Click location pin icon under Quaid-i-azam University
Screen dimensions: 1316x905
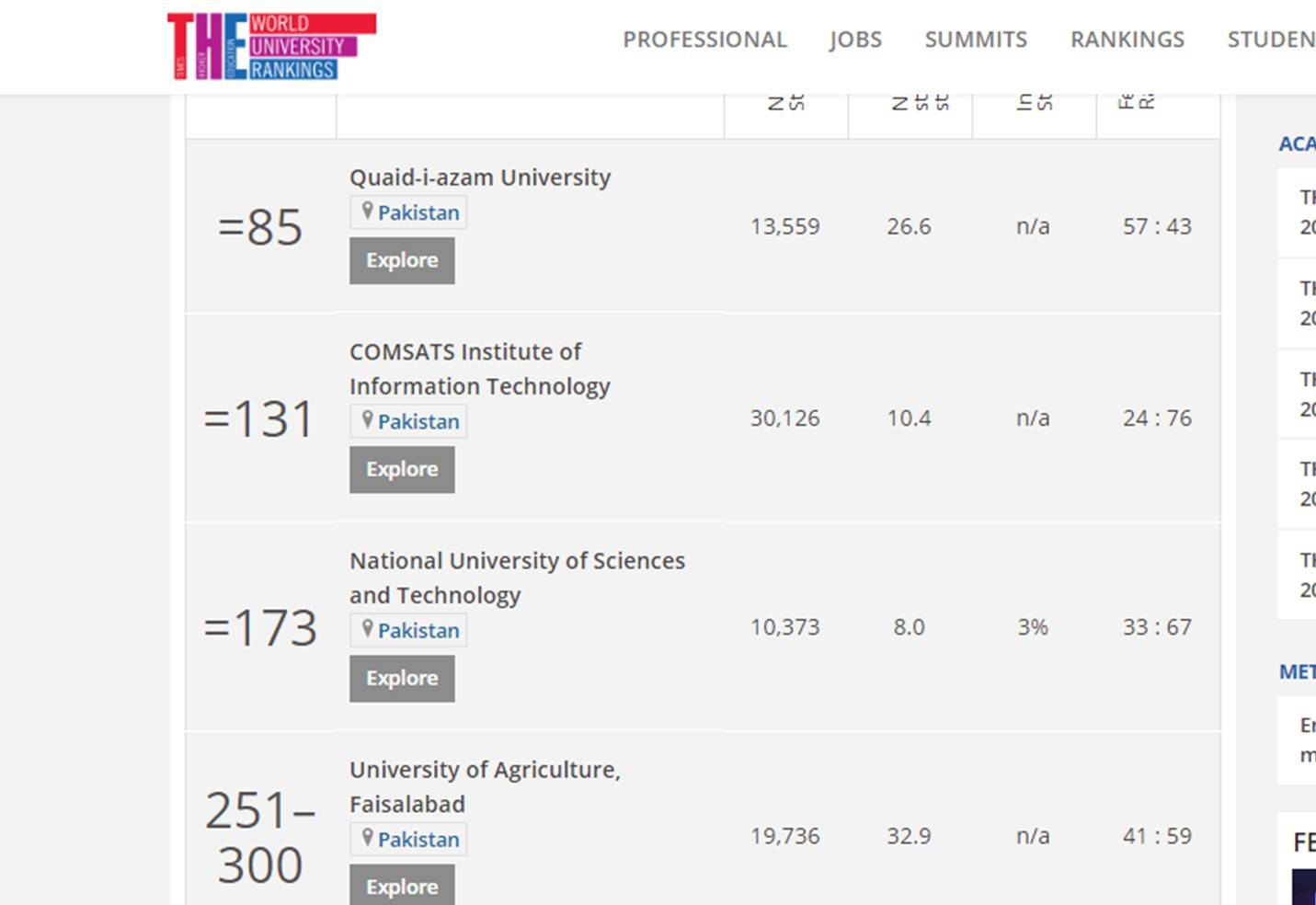tap(367, 211)
